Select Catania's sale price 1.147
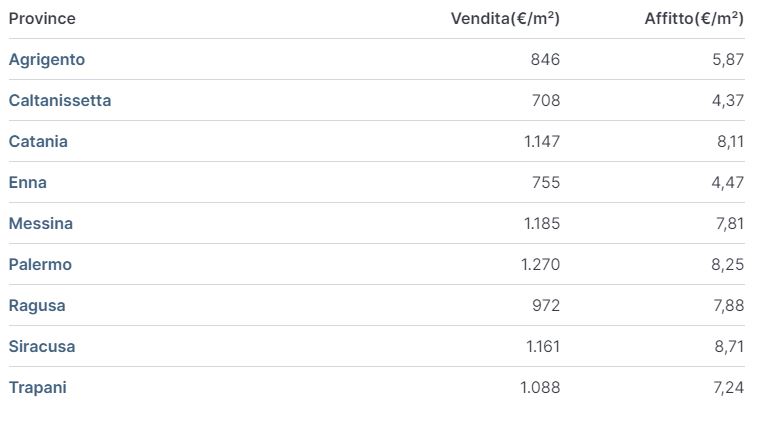 (542, 142)
